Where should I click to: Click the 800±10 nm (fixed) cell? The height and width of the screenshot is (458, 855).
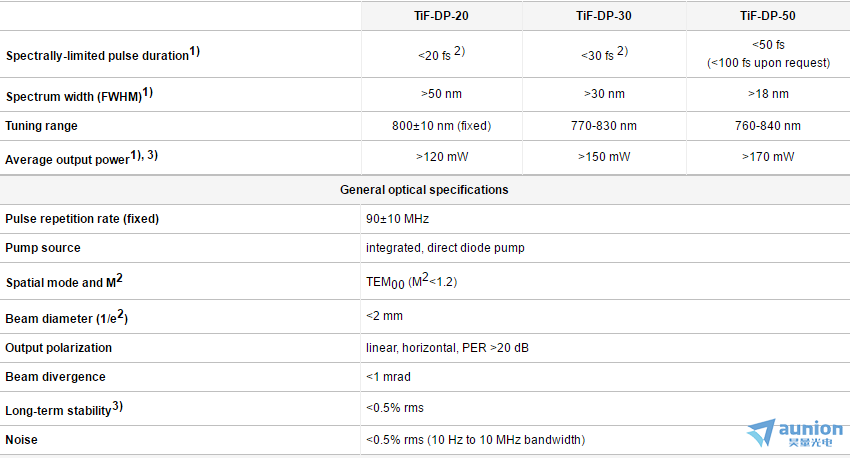coord(441,126)
